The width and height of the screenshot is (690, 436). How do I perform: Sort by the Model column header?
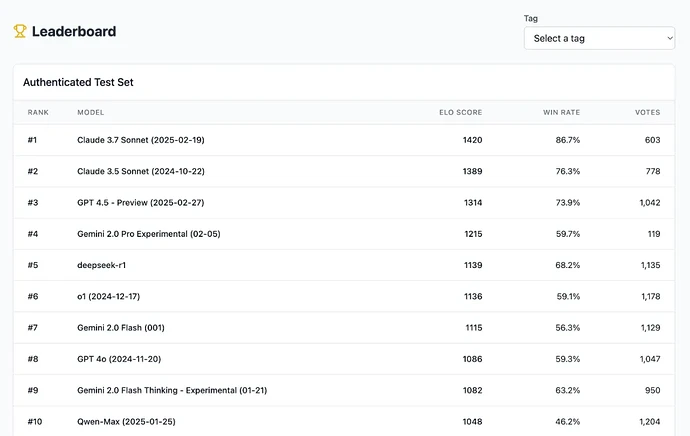click(x=91, y=112)
